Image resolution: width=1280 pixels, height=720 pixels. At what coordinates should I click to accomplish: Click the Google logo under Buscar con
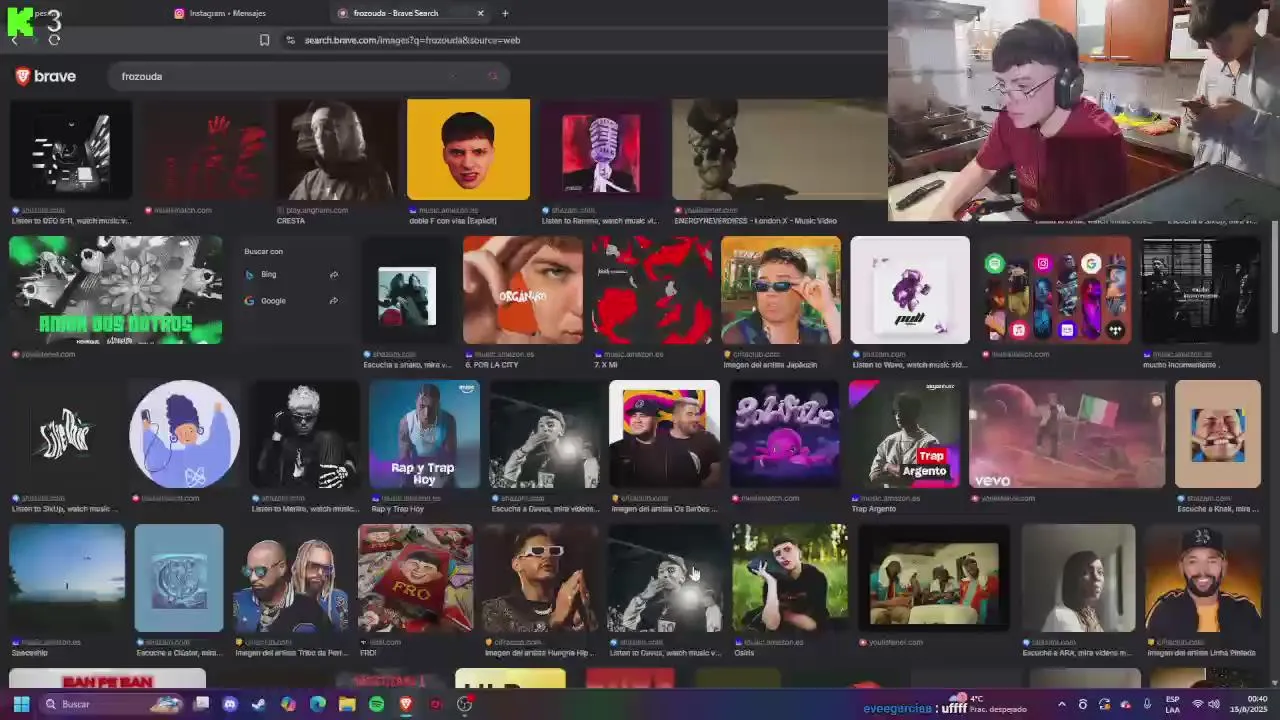click(x=249, y=300)
